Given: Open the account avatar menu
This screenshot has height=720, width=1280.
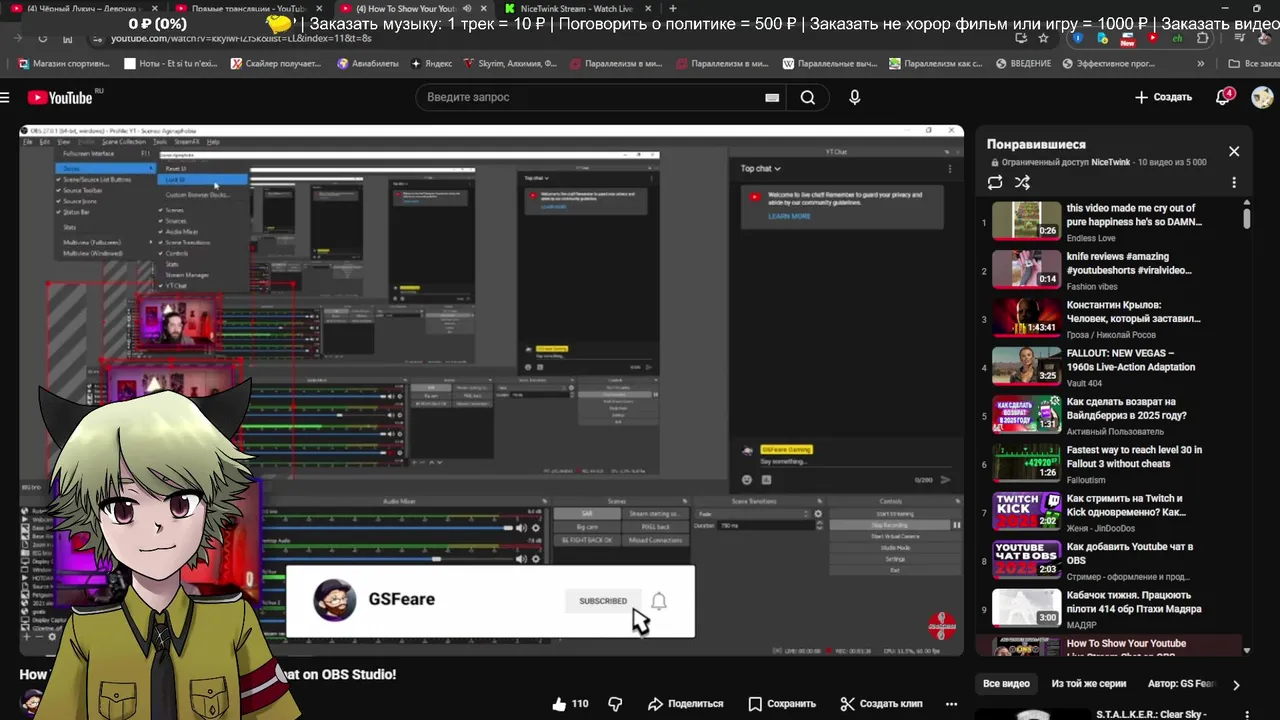Looking at the screenshot, I should tap(1262, 97).
